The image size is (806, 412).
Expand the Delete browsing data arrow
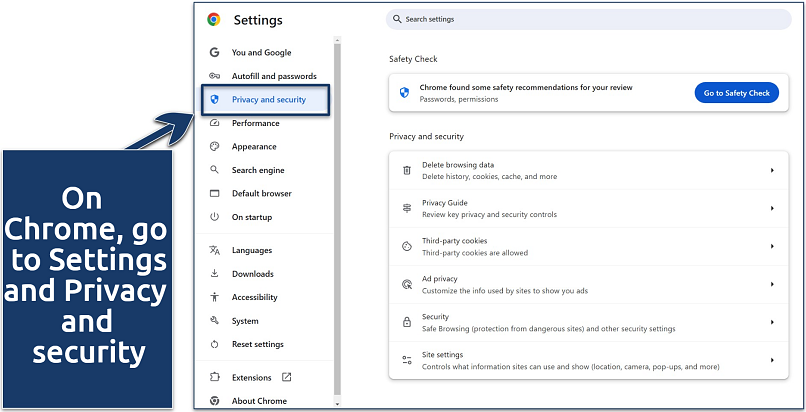coord(772,171)
